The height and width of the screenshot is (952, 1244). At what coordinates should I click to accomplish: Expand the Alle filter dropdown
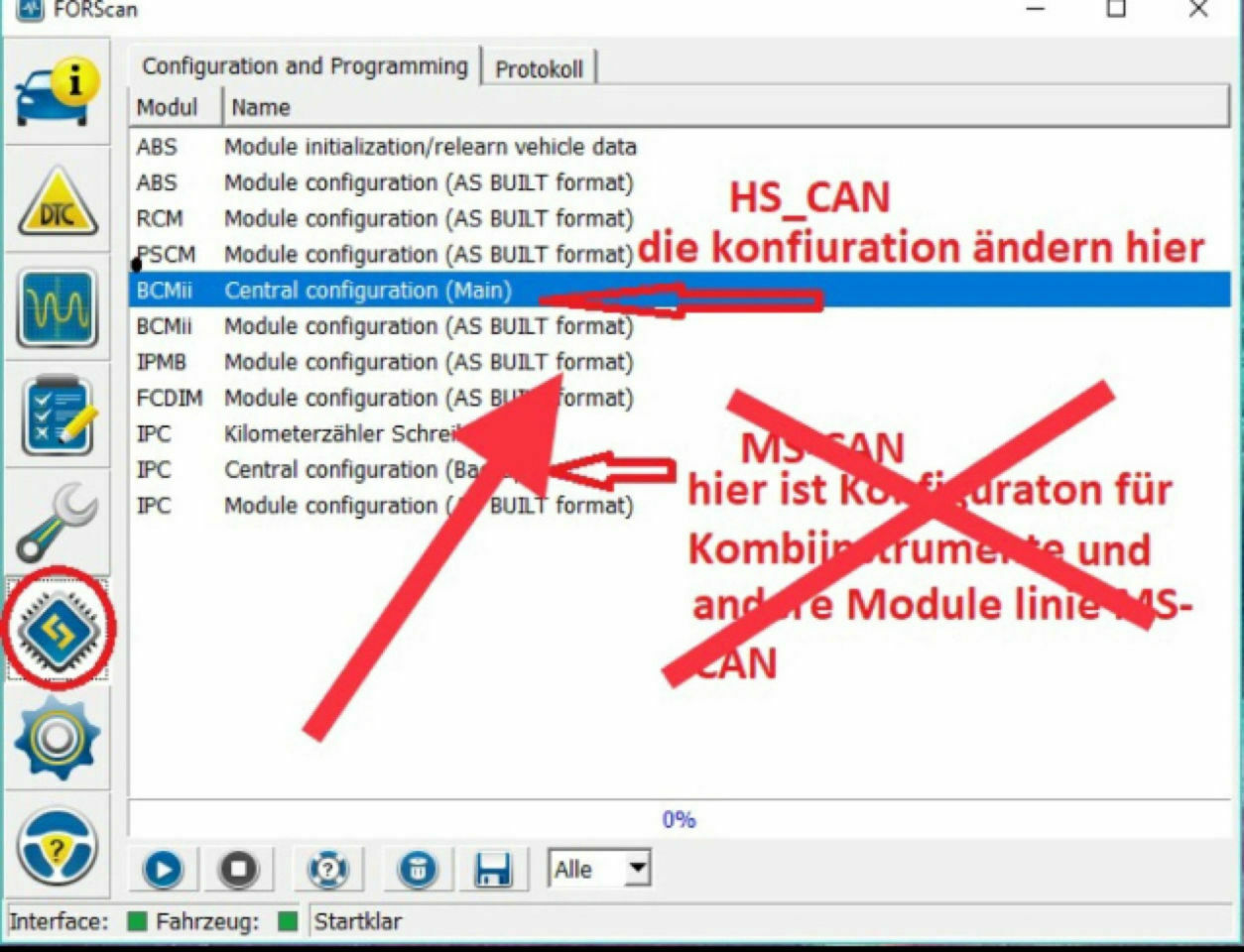pos(638,870)
